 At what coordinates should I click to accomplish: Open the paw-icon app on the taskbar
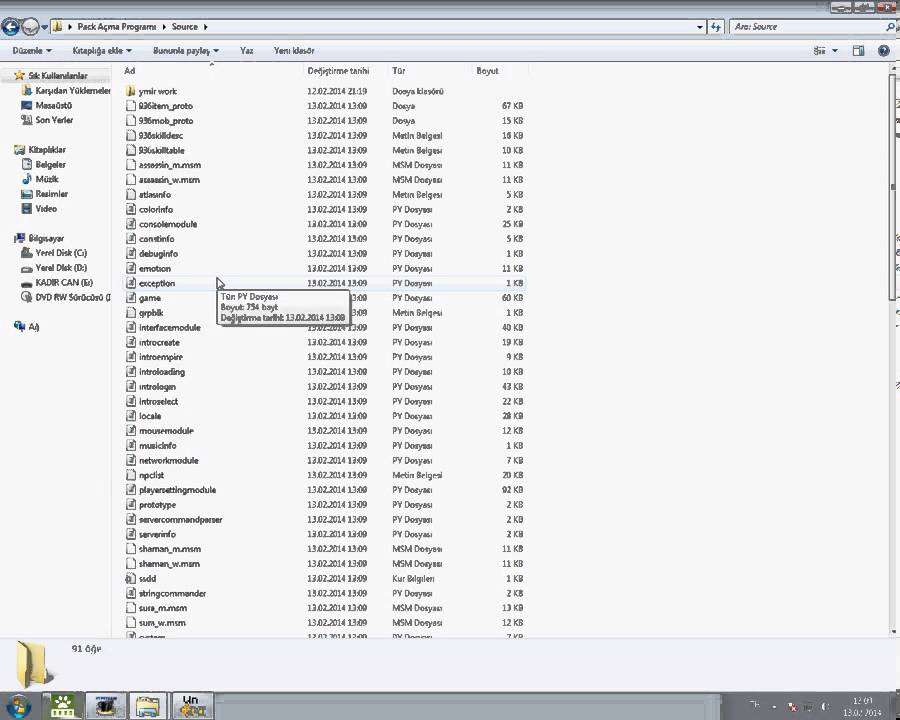(63, 706)
